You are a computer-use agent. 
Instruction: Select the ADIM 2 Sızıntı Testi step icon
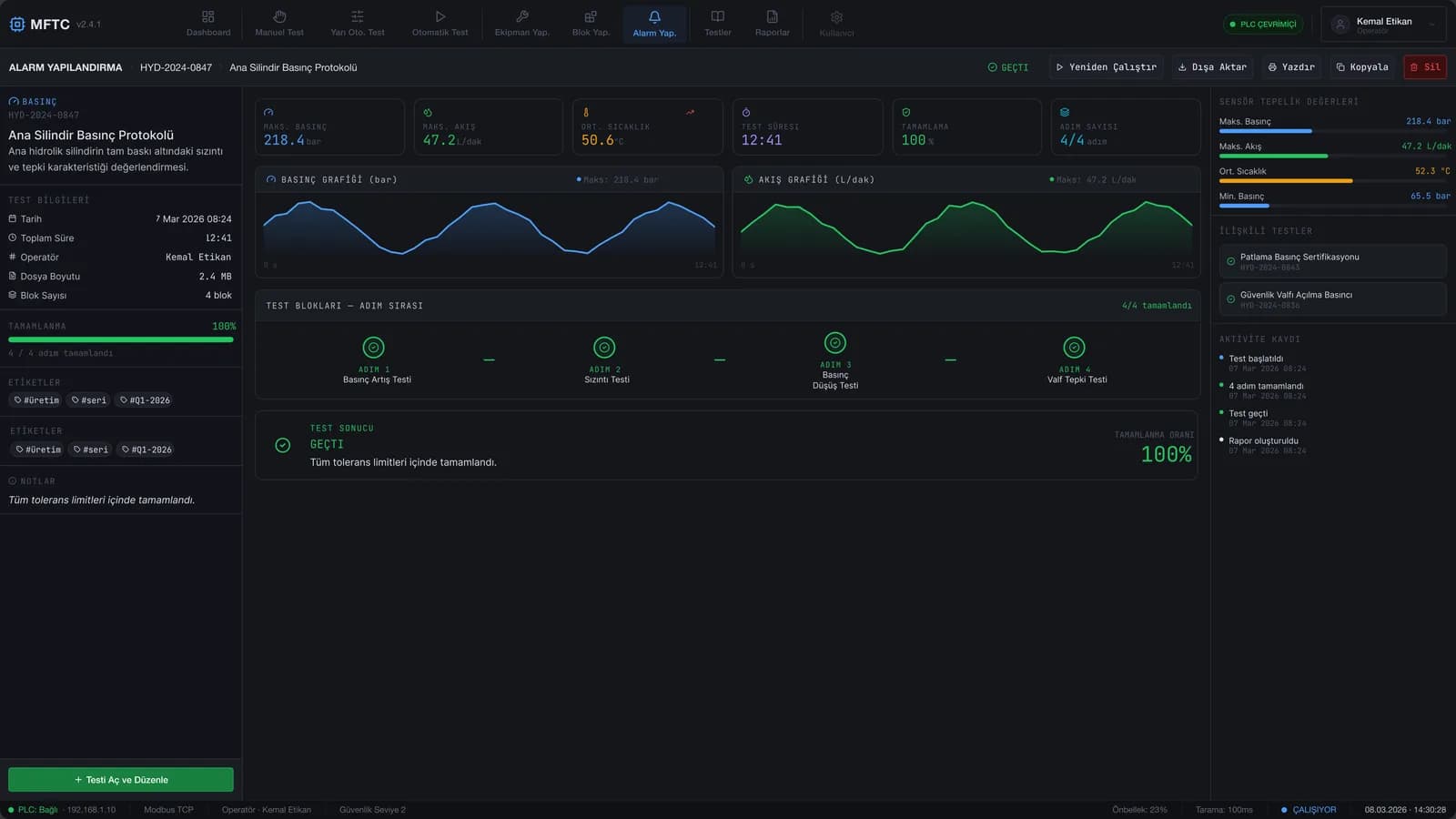point(604,348)
